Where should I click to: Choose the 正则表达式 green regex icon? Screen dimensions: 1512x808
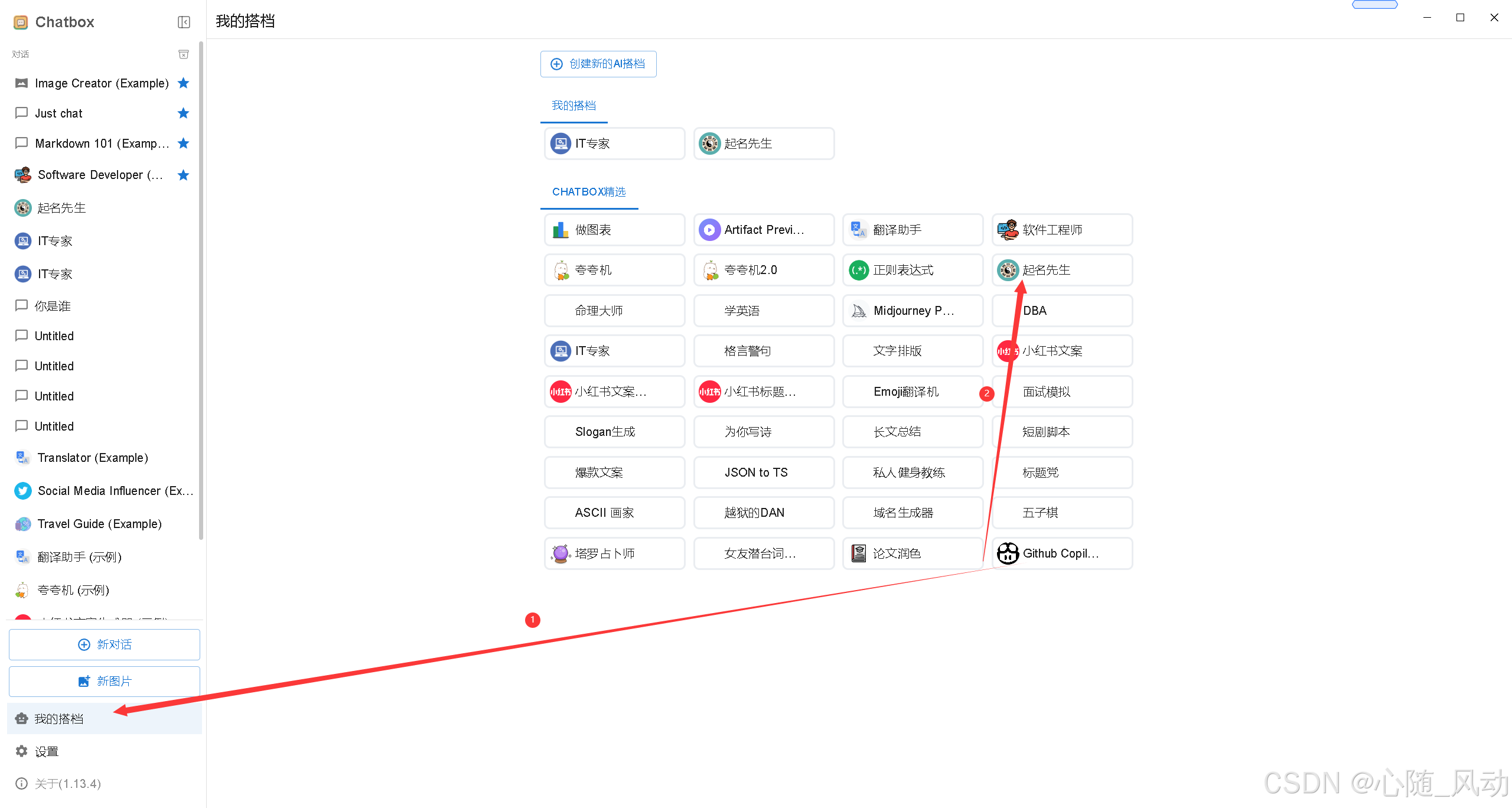[x=858, y=271]
